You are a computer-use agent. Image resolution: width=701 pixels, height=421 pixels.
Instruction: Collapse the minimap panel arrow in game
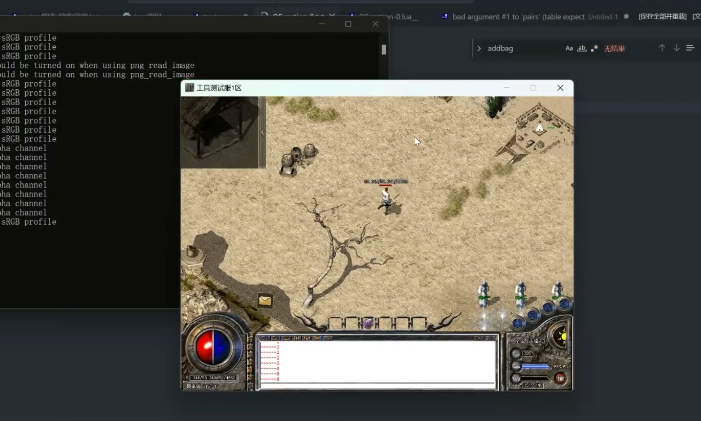coord(264,131)
